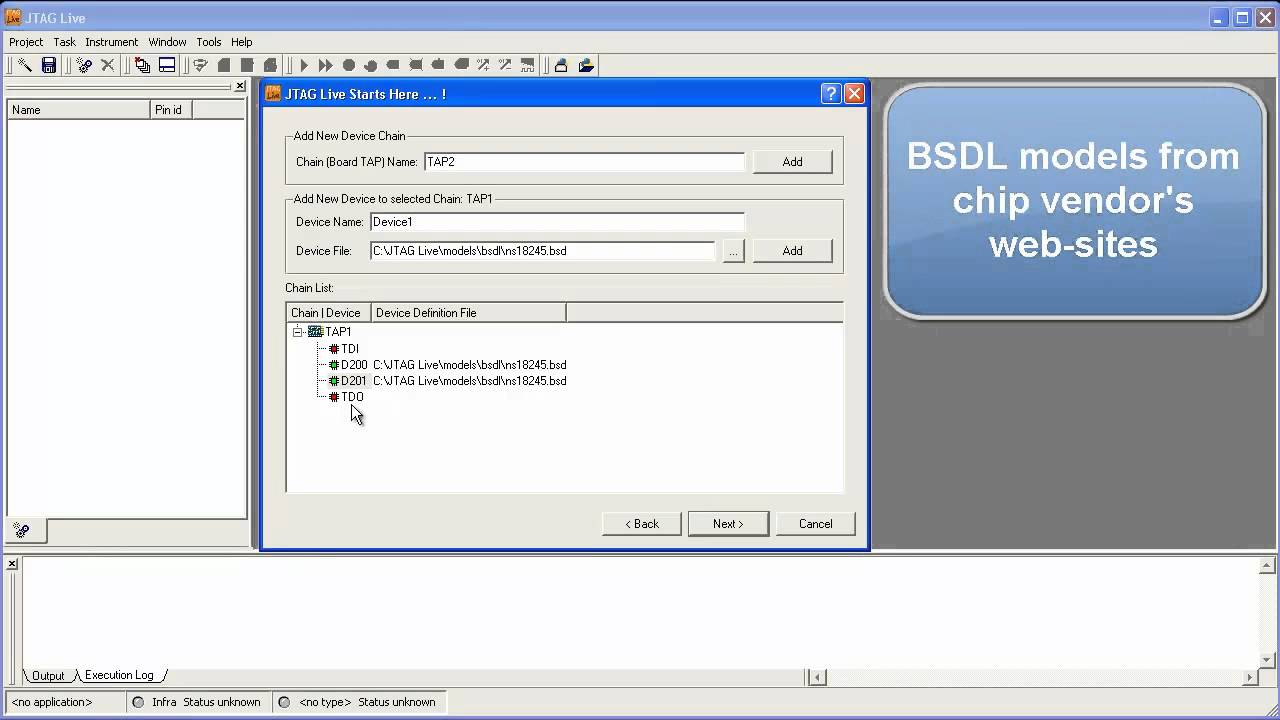
Task: Click the output pane scroll down arrow
Action: (x=1266, y=659)
